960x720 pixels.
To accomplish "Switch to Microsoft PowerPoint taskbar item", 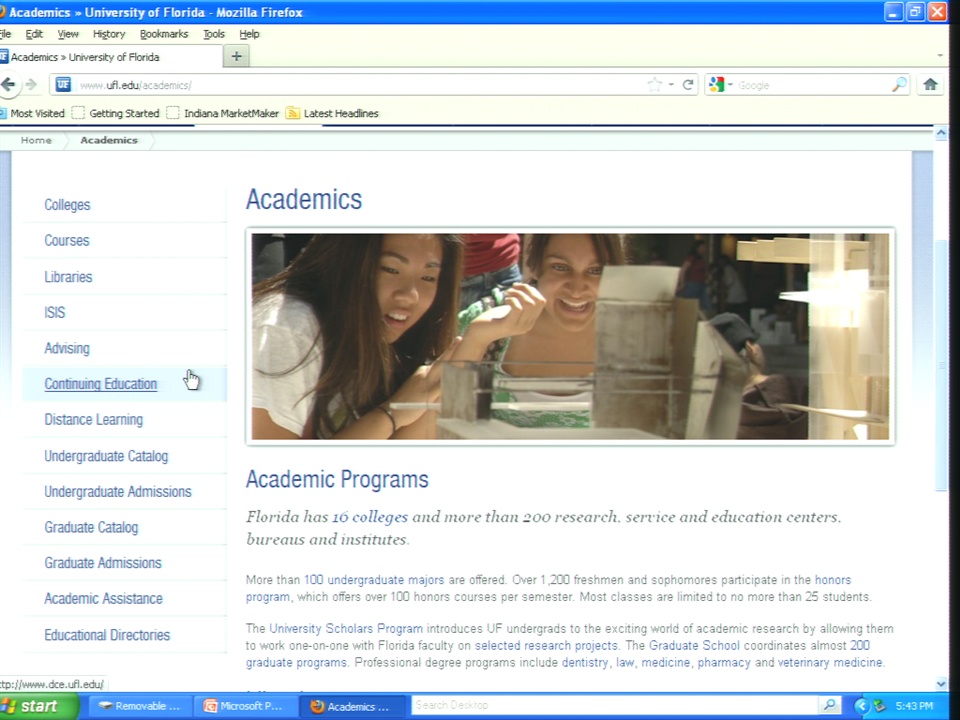I will [244, 706].
